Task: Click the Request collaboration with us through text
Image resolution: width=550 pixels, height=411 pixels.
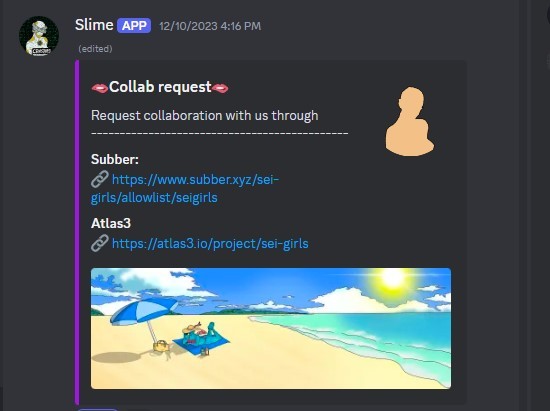Action: click(x=204, y=115)
